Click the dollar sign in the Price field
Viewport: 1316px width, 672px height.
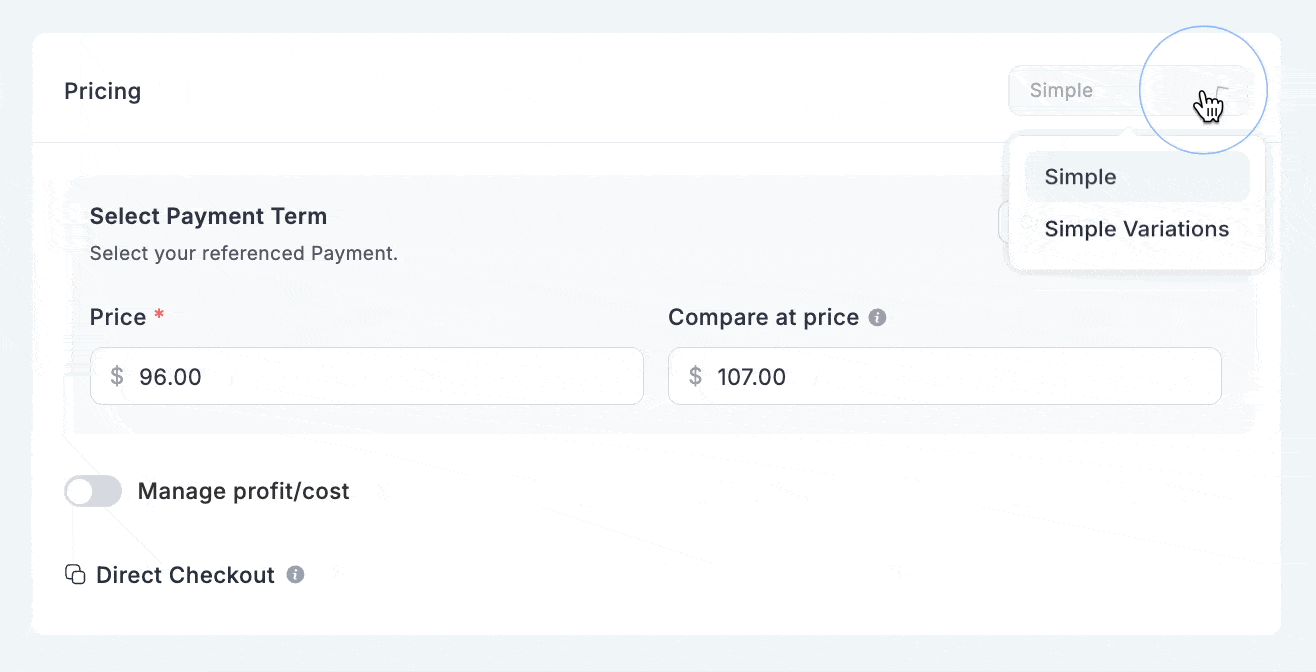(117, 376)
